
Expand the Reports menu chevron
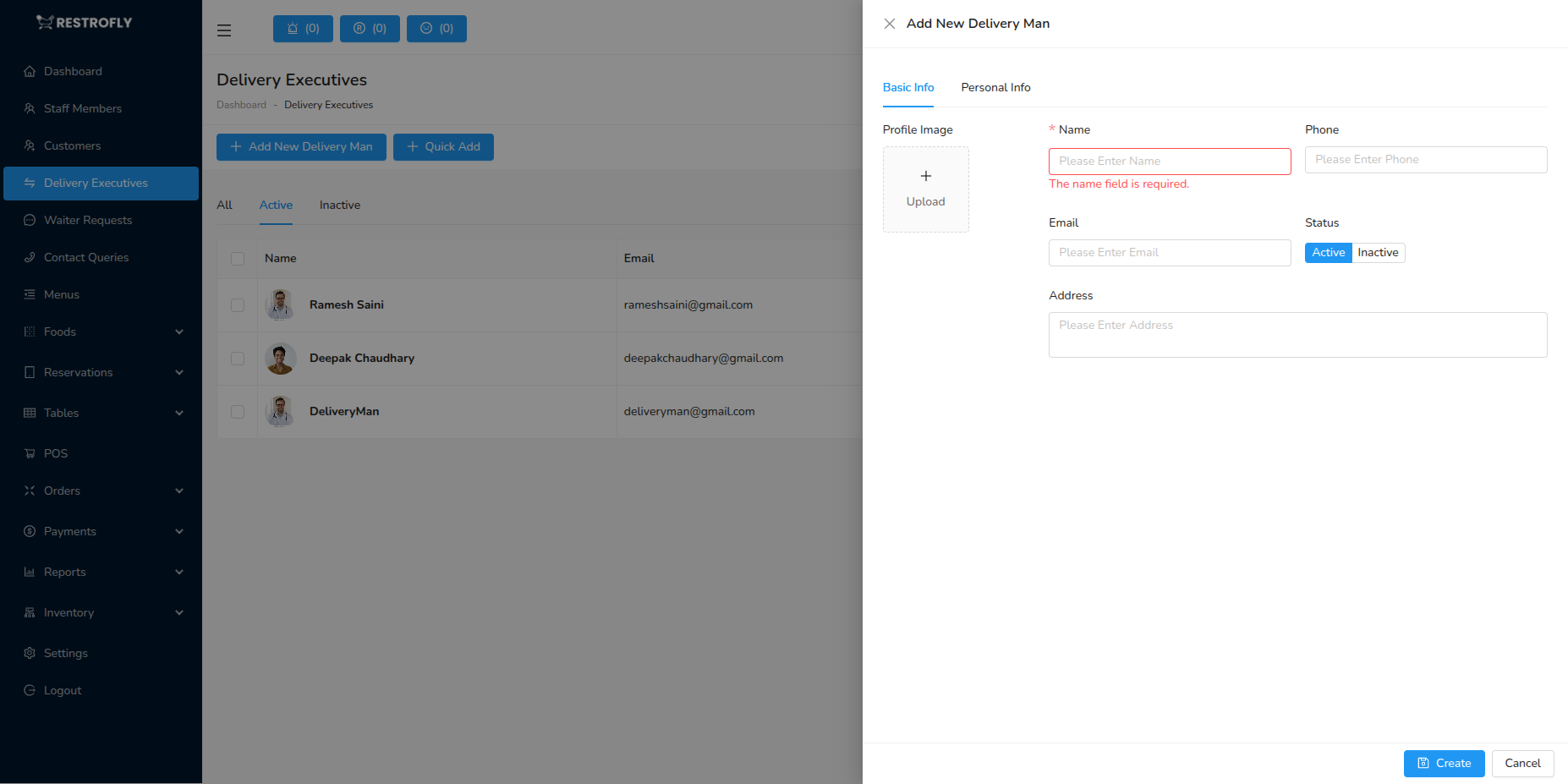tap(179, 572)
